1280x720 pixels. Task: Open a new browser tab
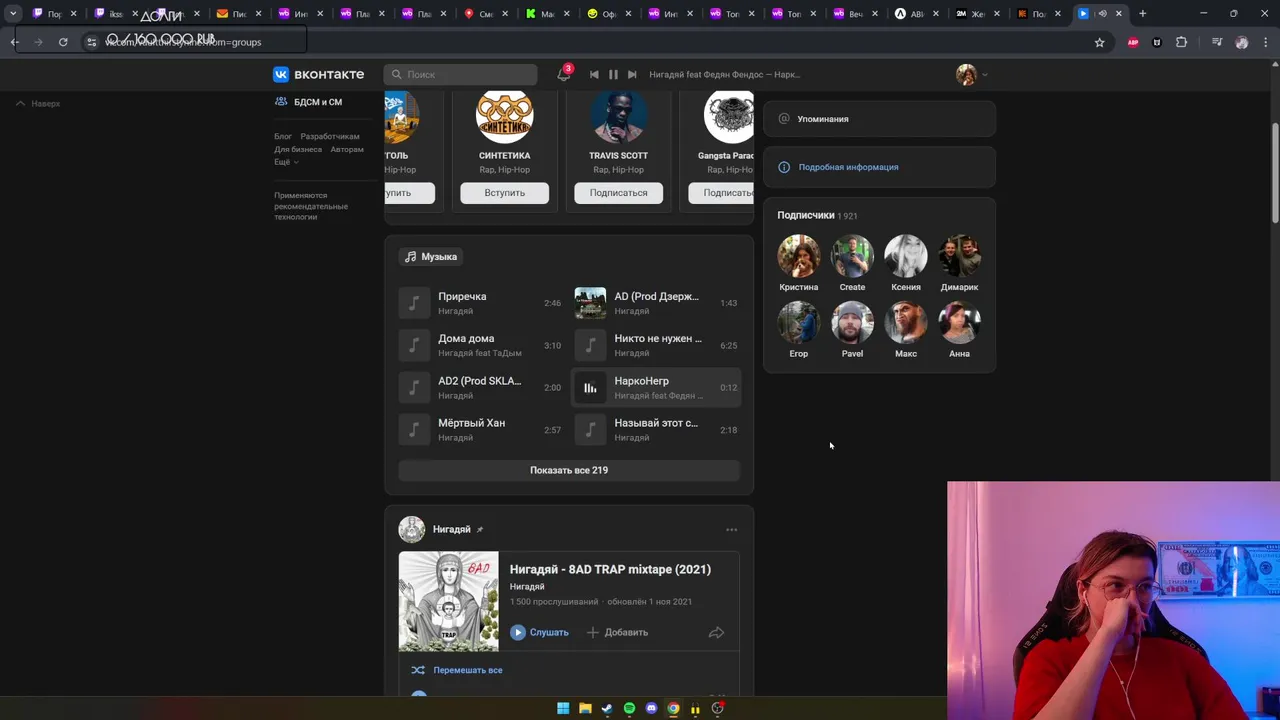[1142, 13]
